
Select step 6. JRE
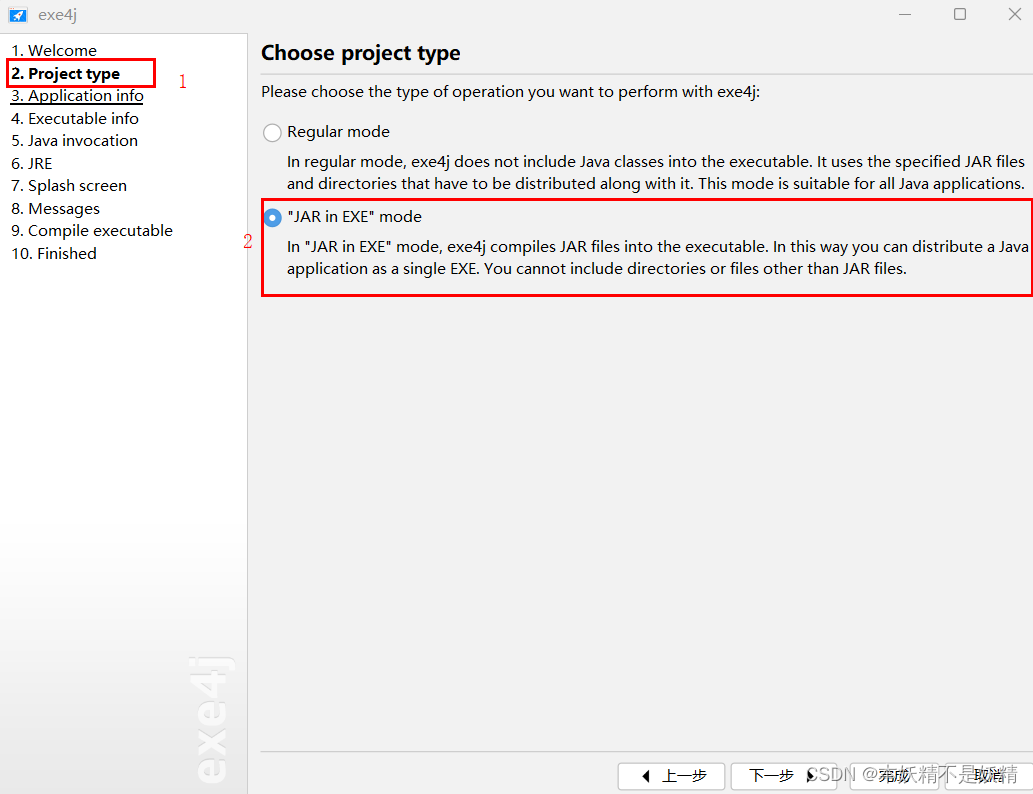(x=32, y=163)
